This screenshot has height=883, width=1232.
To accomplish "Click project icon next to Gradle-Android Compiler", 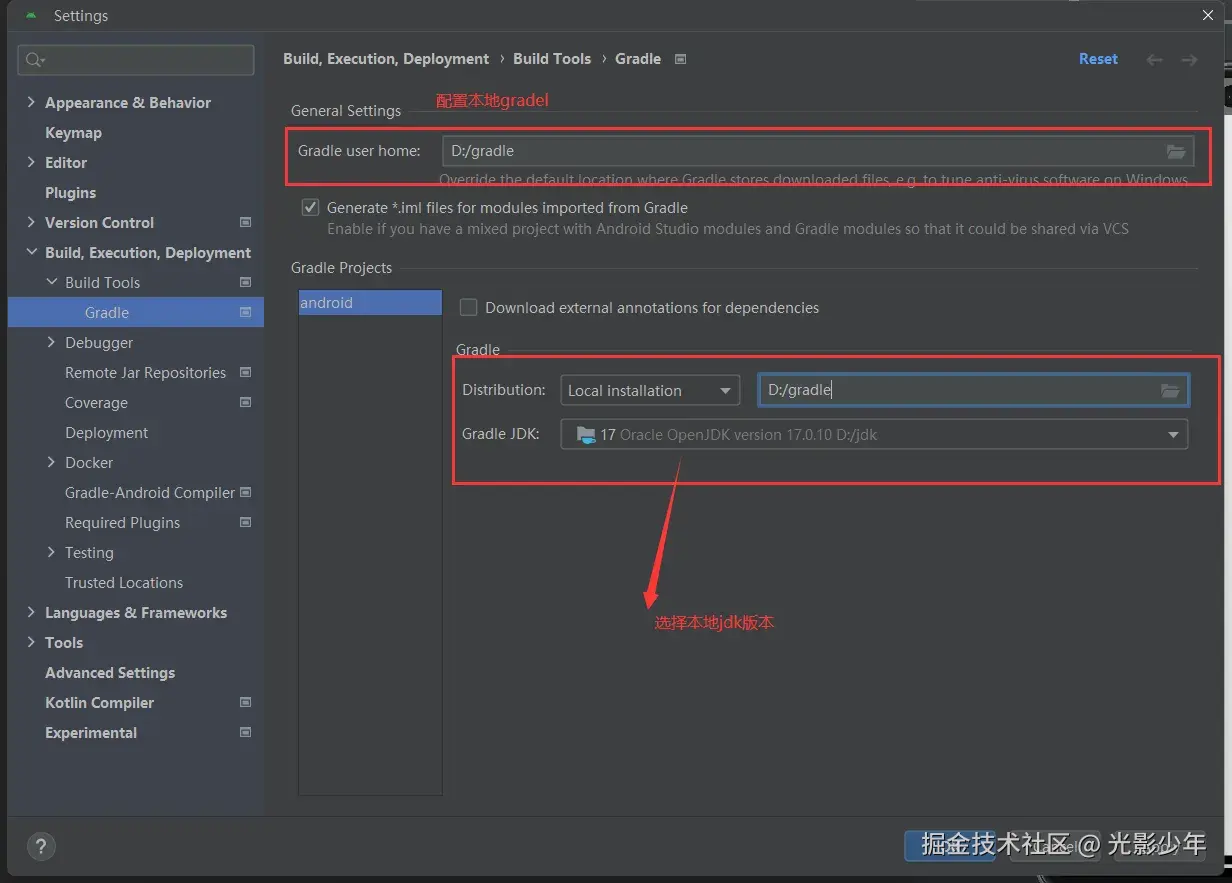I will click(x=246, y=492).
